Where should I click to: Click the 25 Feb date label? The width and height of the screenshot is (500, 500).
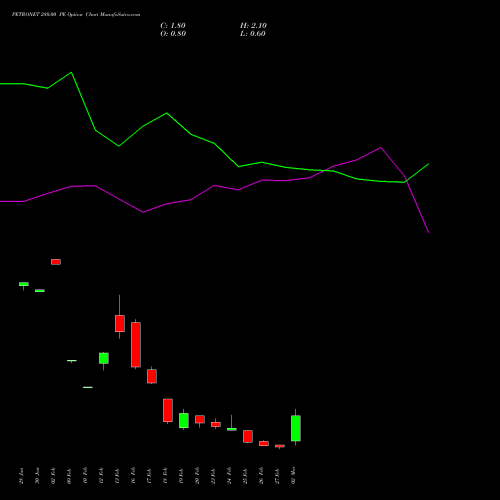(245, 476)
